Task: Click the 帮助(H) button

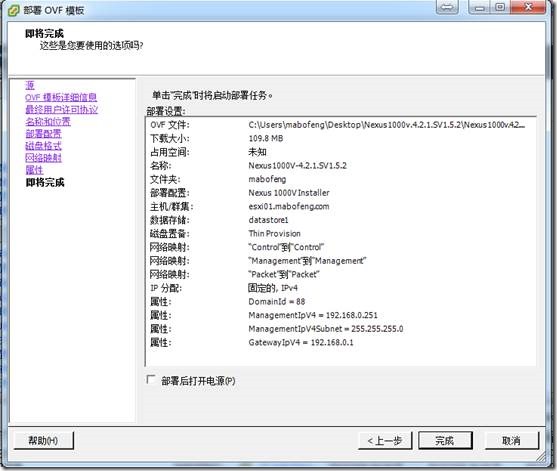Action: click(44, 440)
